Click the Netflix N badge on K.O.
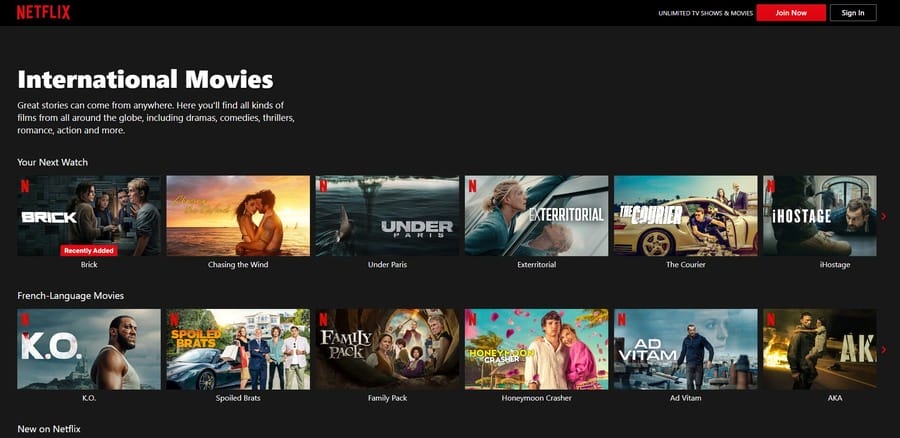The image size is (900, 438). click(x=25, y=320)
